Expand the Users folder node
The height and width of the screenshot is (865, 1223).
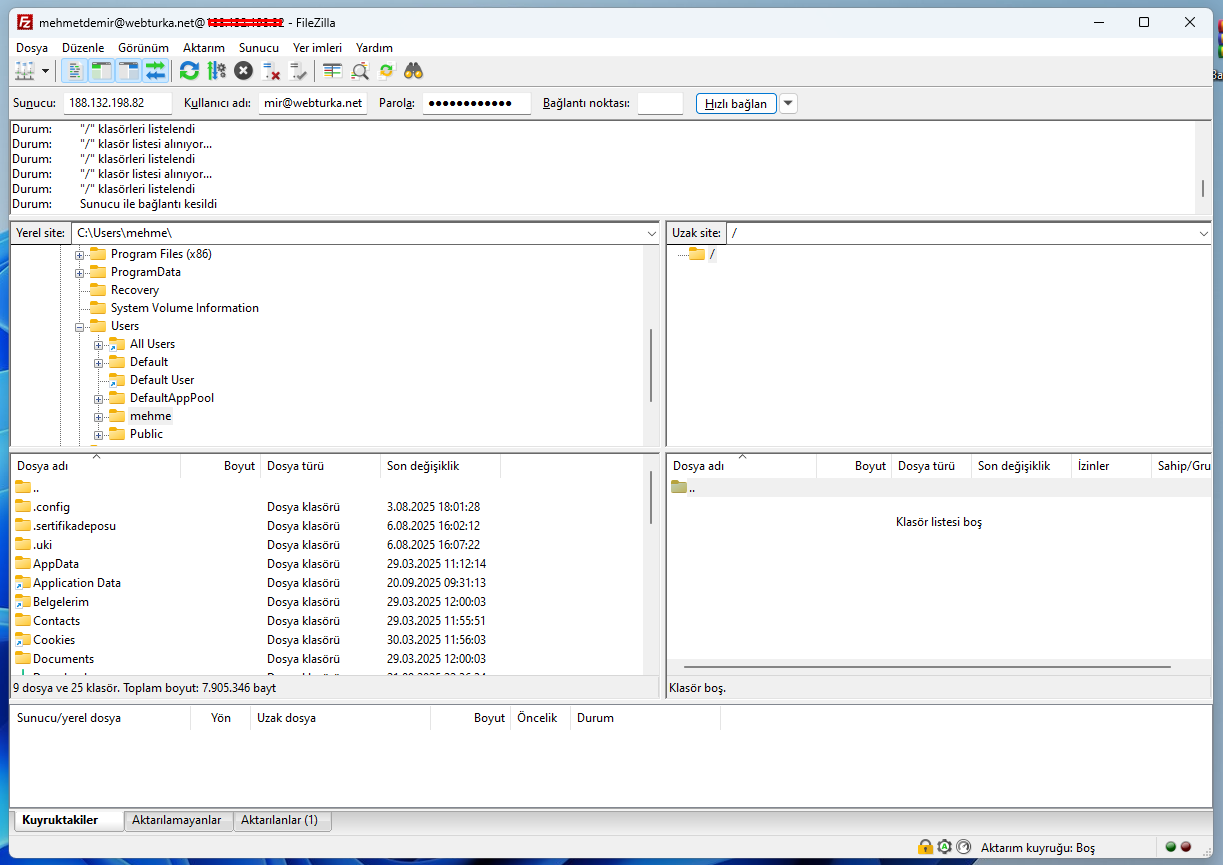pos(80,325)
